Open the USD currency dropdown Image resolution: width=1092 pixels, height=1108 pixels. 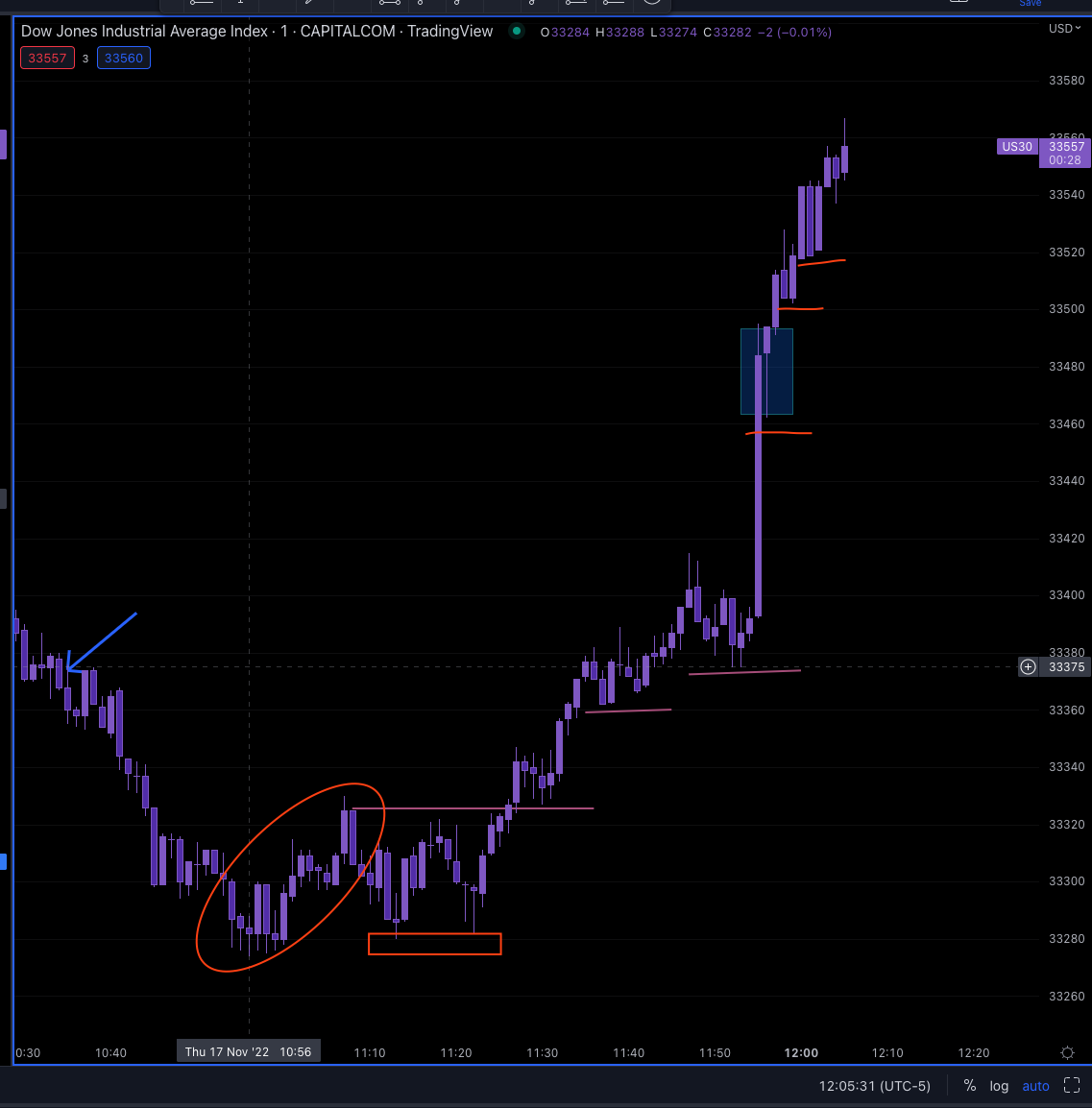coord(1062,28)
